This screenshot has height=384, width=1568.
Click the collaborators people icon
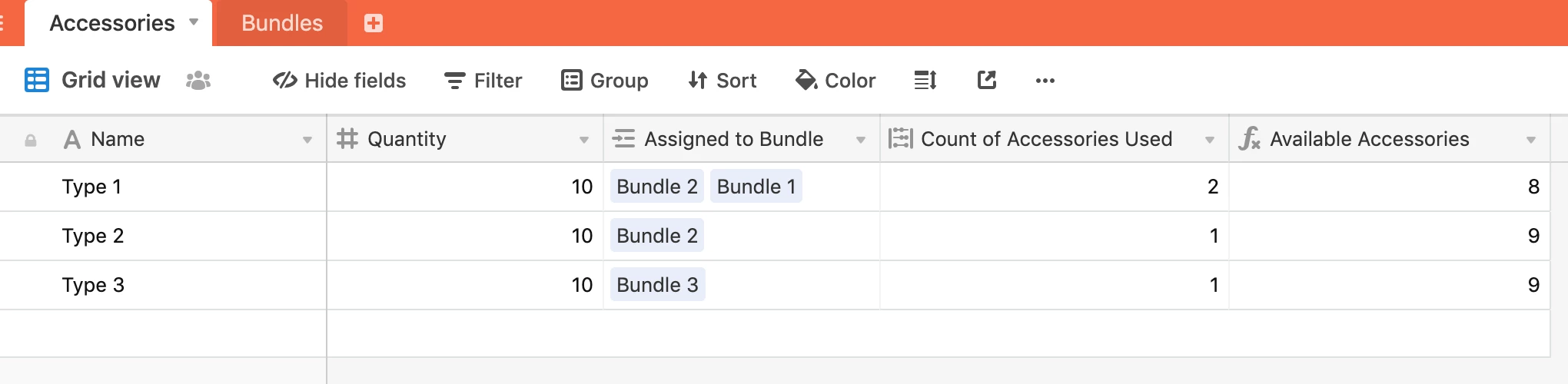click(198, 80)
